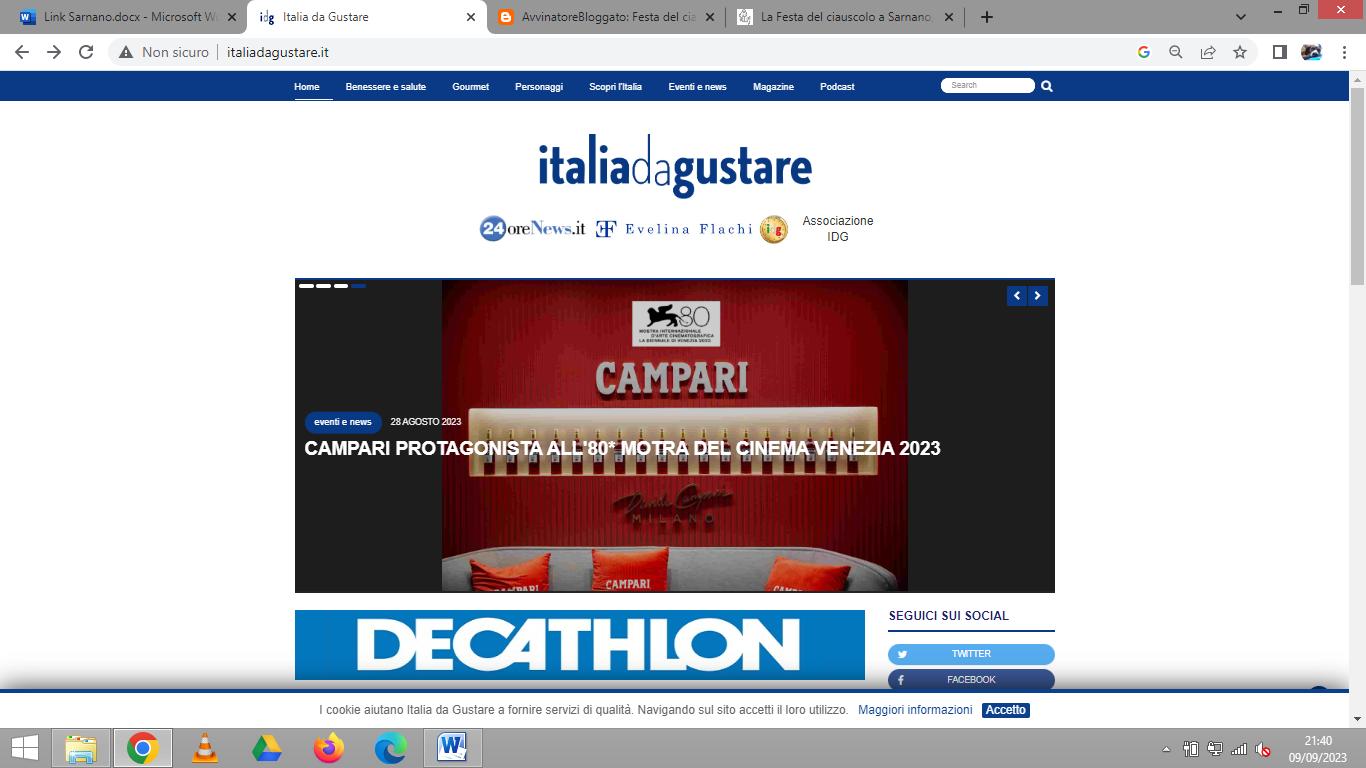1366x768 pixels.
Task: Open the Campari protagonista headline article
Action: click(622, 448)
